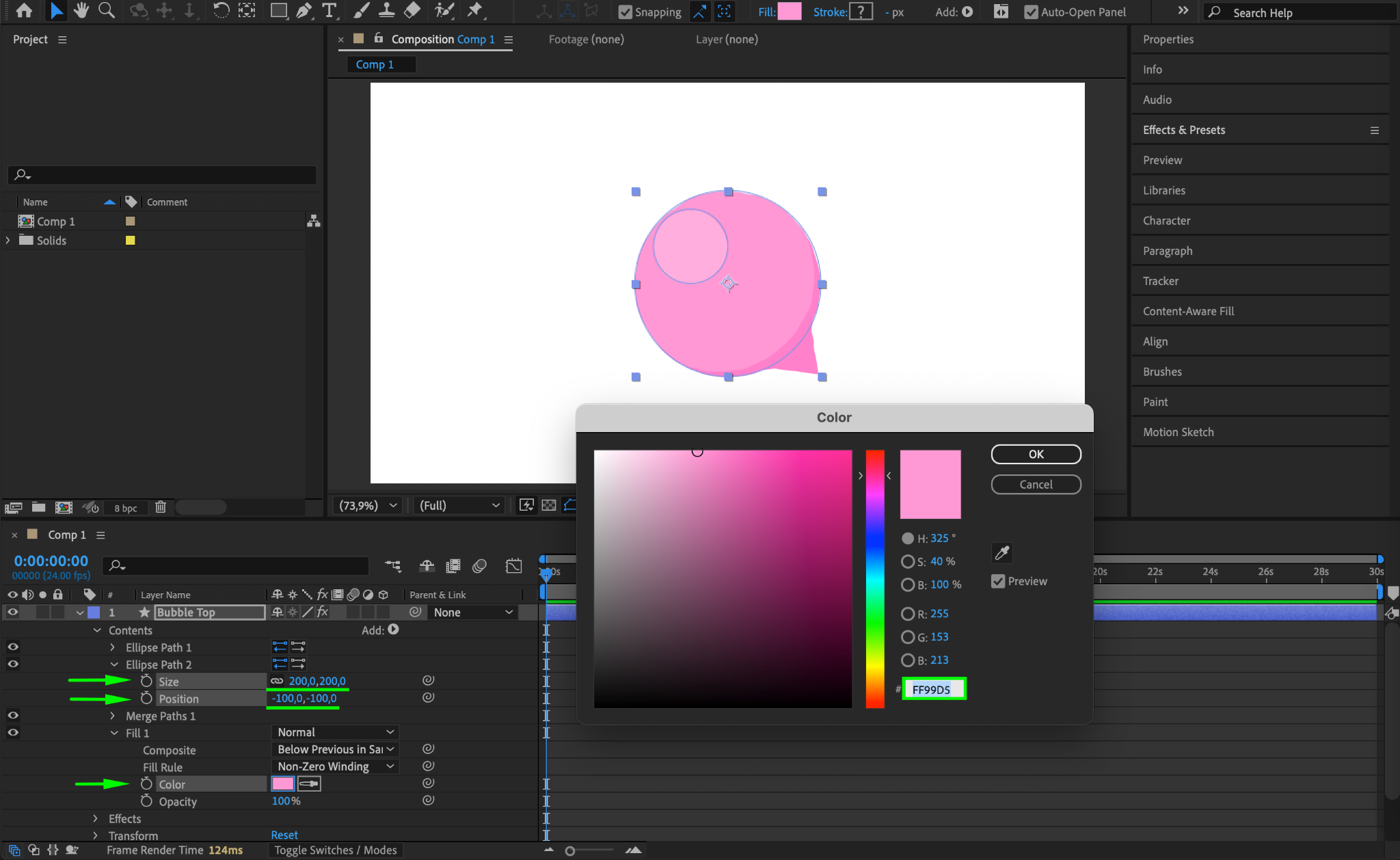
Task: Expand the Merge Paths 1 group
Action: point(113,716)
